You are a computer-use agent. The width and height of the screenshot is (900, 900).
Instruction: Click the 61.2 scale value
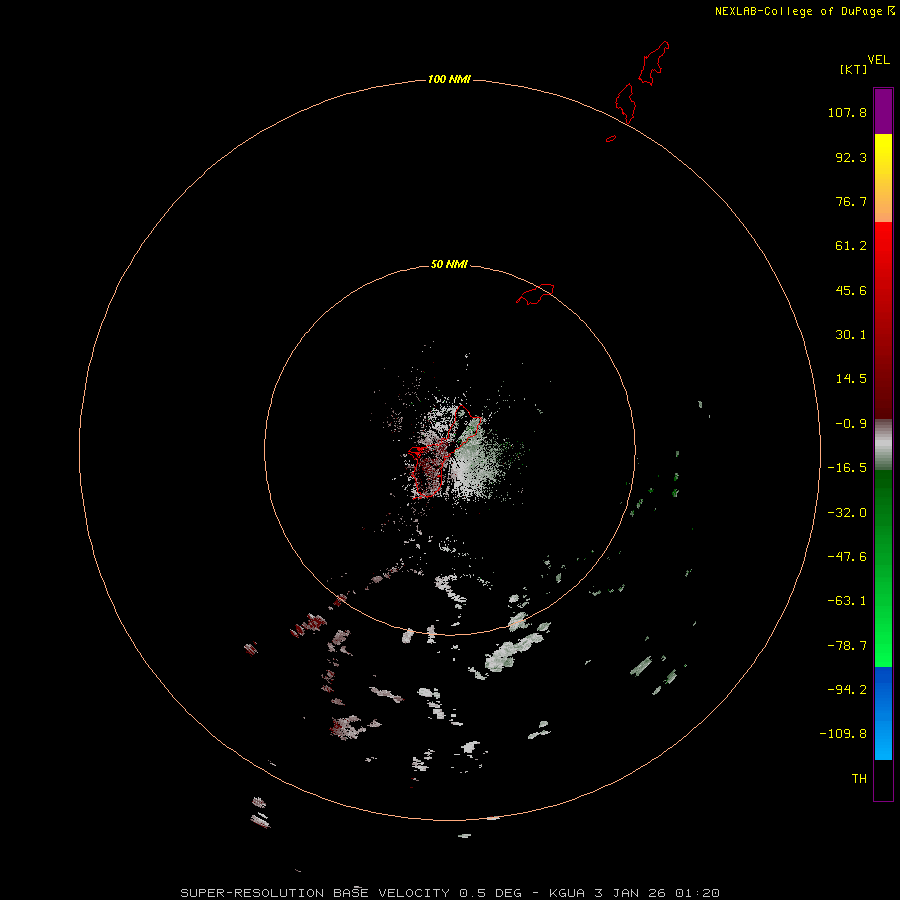851,246
